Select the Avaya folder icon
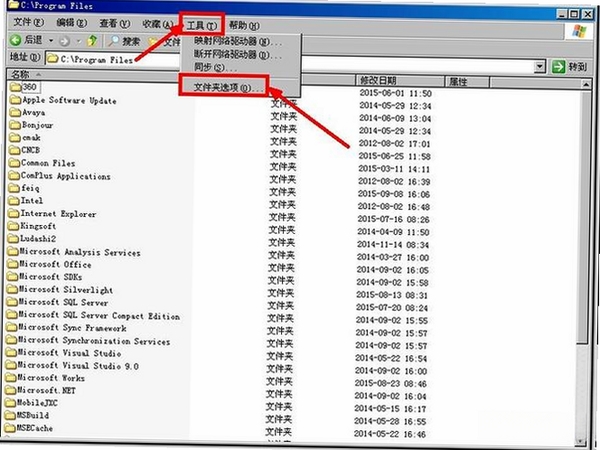Screen dimensions: 600x450 15,112
